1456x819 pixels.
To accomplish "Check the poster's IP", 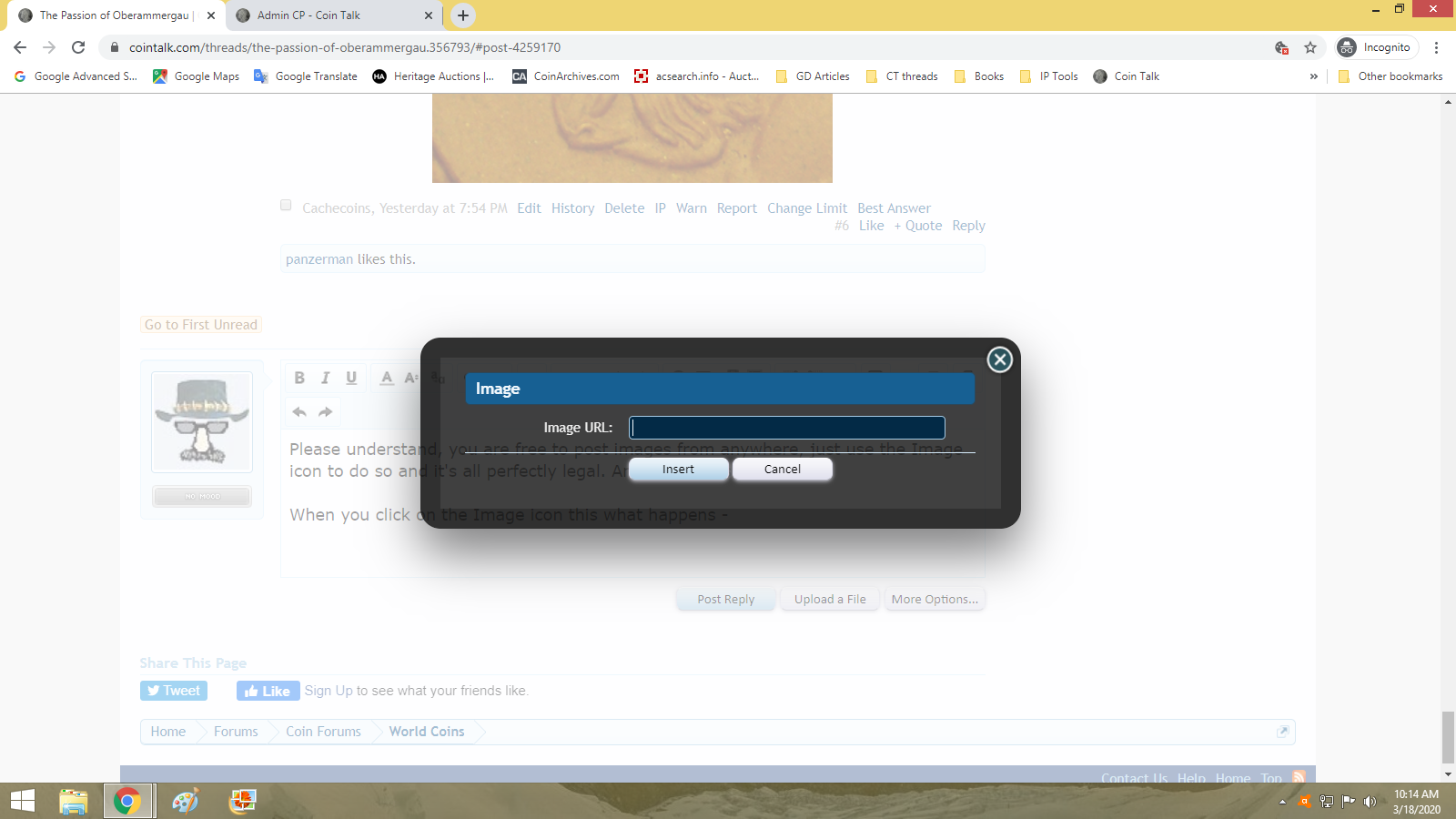I will [x=660, y=208].
